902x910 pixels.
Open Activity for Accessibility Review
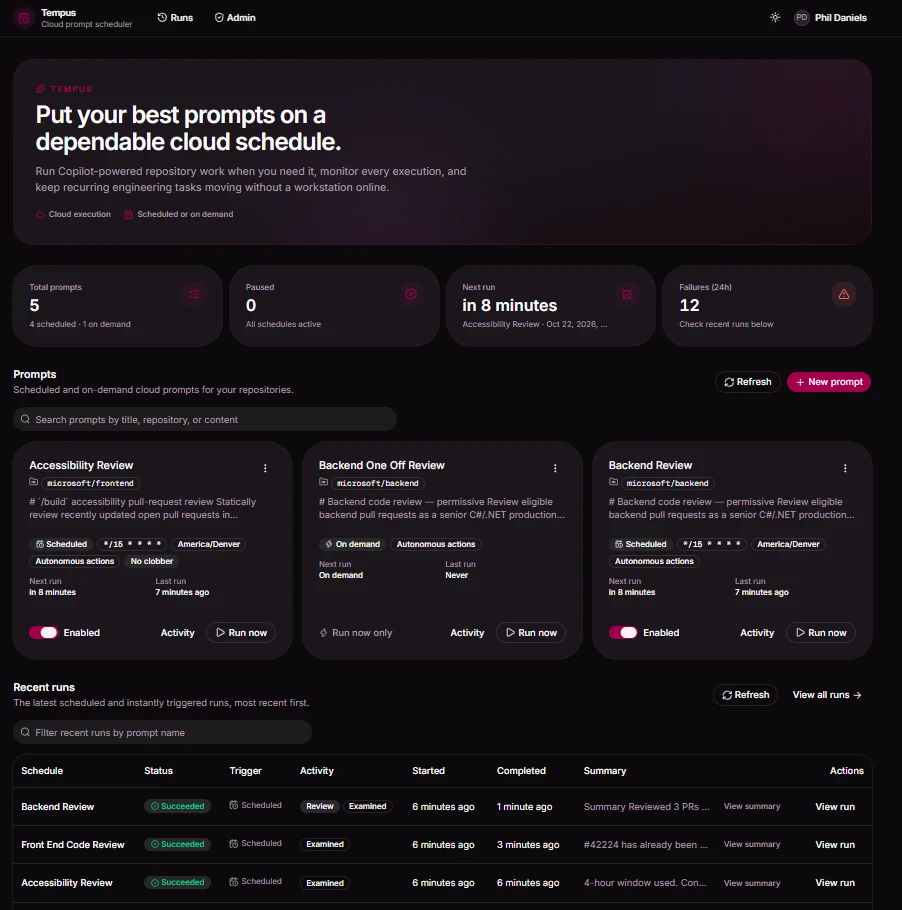pyautogui.click(x=178, y=633)
